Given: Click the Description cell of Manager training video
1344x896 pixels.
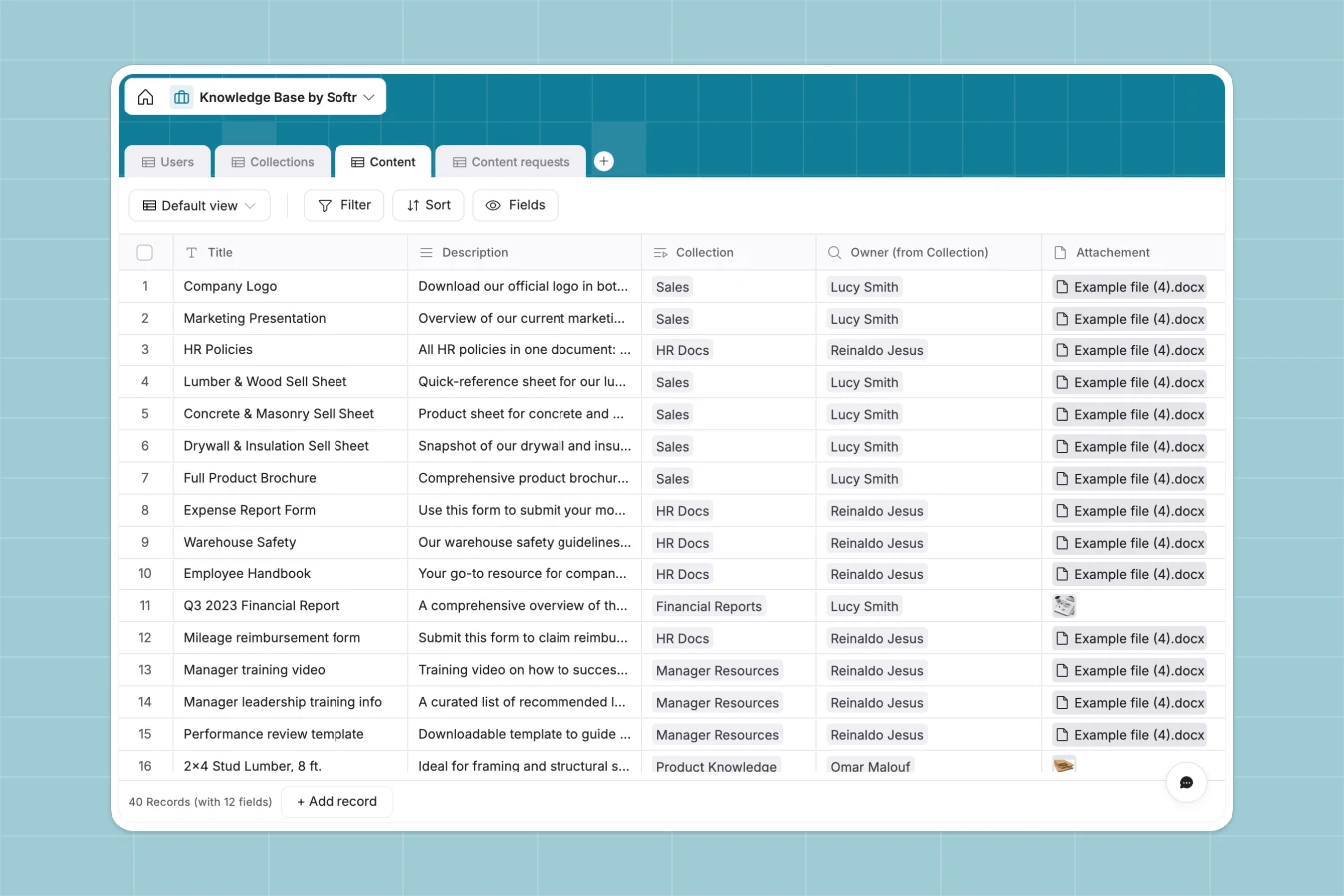Looking at the screenshot, I should (525, 669).
